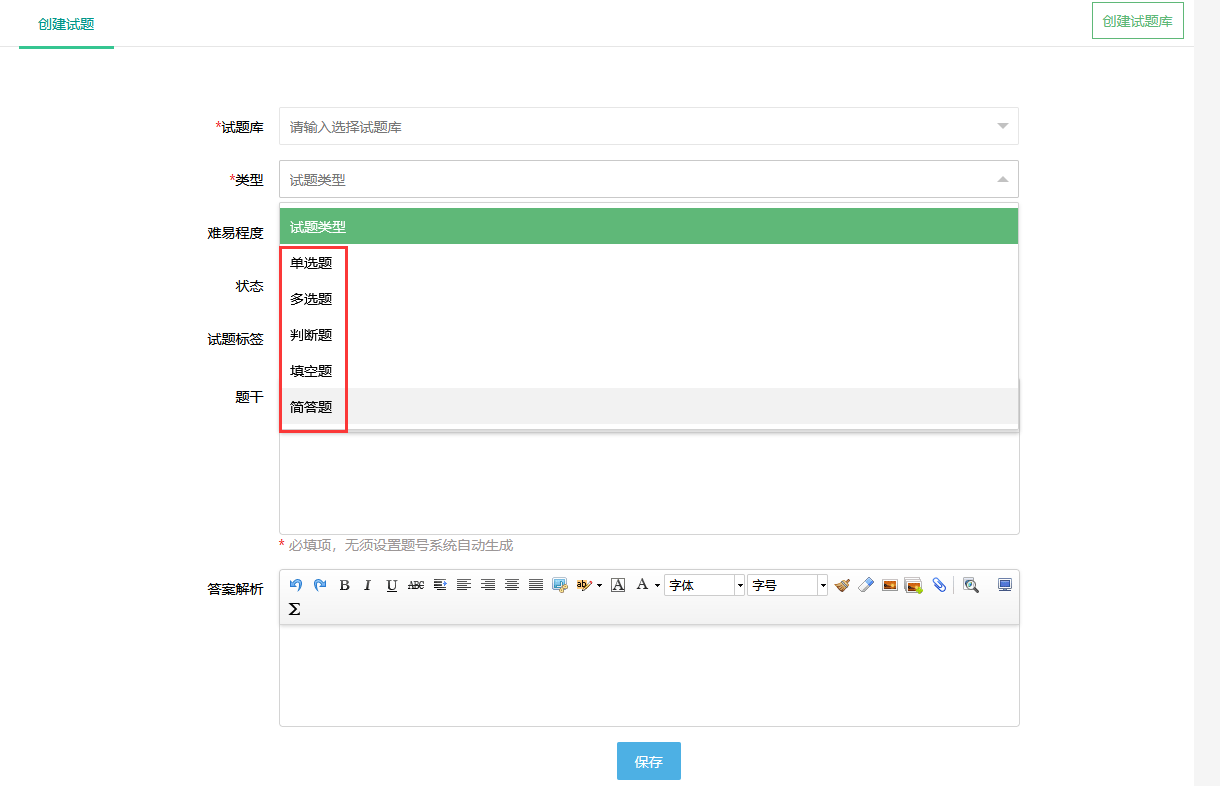Toggle bold formatting in the editor

344,585
